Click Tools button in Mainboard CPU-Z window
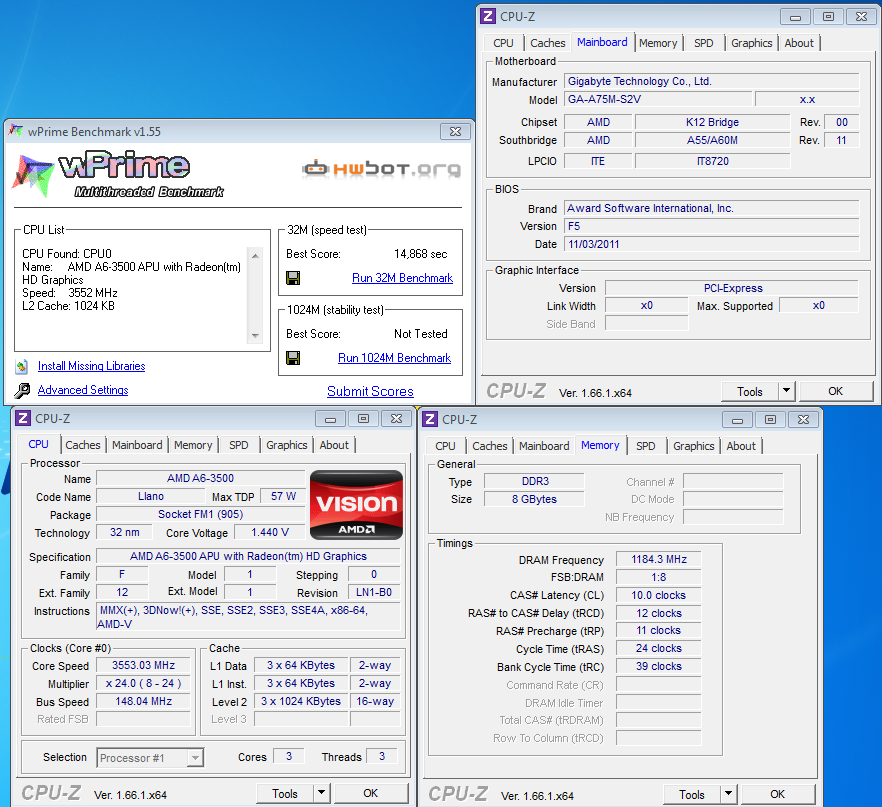Image resolution: width=882 pixels, height=807 pixels. coord(750,391)
